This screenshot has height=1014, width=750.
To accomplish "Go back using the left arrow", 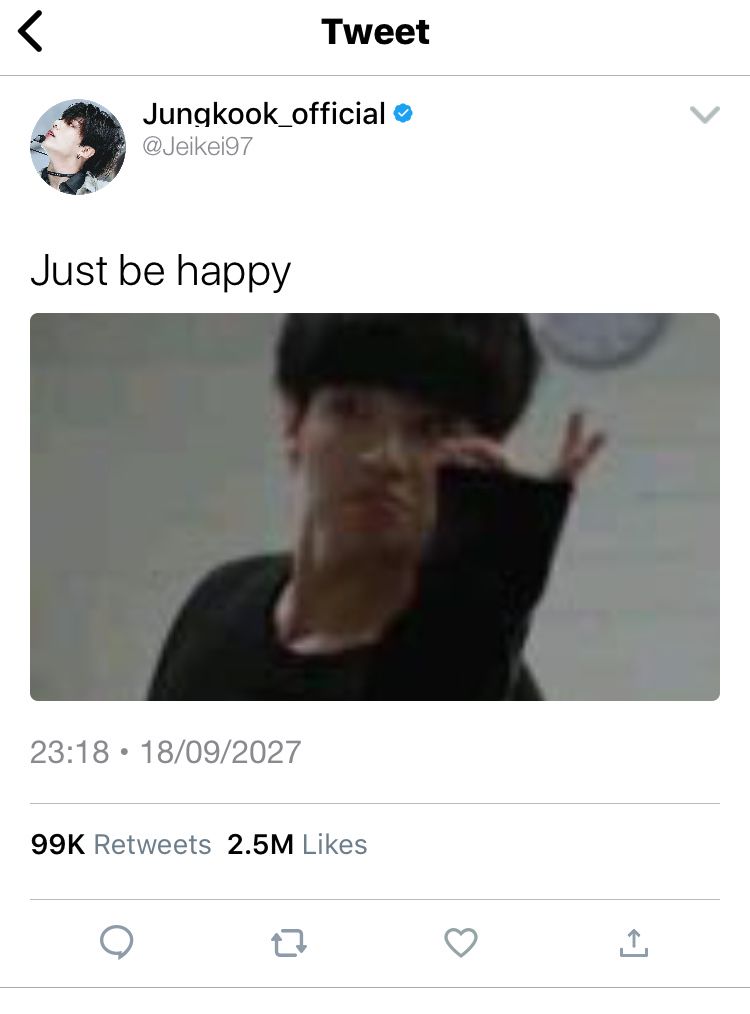I will pos(30,31).
